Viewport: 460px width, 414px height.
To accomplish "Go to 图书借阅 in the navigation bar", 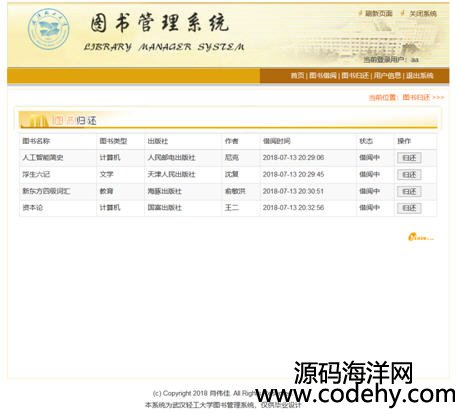I will point(323,75).
